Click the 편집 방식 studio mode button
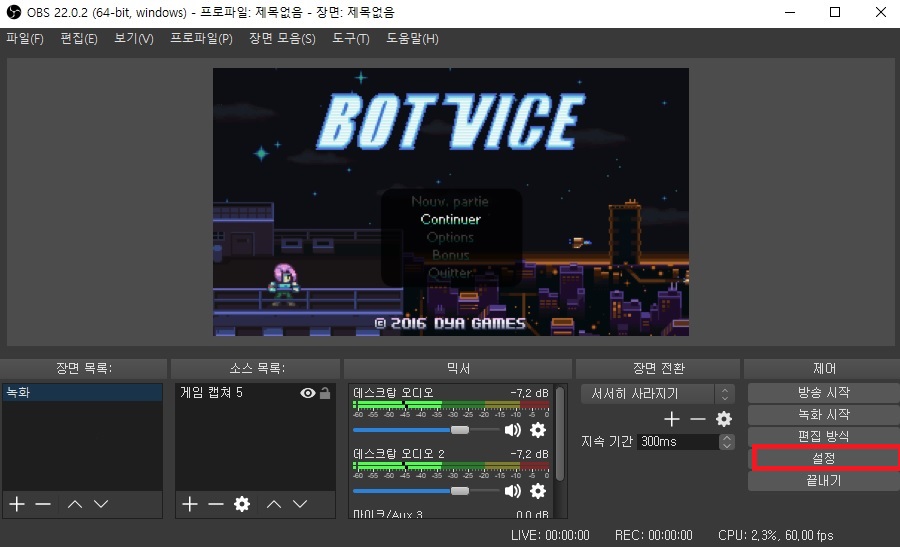Image resolution: width=900 pixels, height=547 pixels. point(824,436)
